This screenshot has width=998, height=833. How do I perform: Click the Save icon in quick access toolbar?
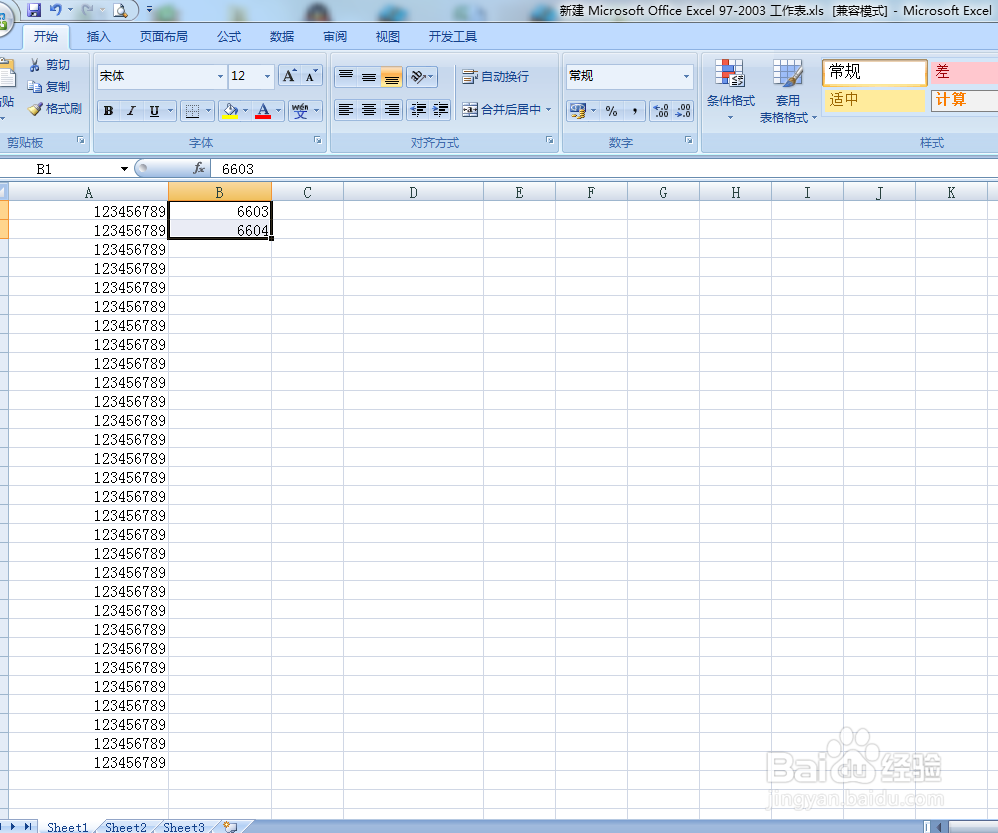34,10
